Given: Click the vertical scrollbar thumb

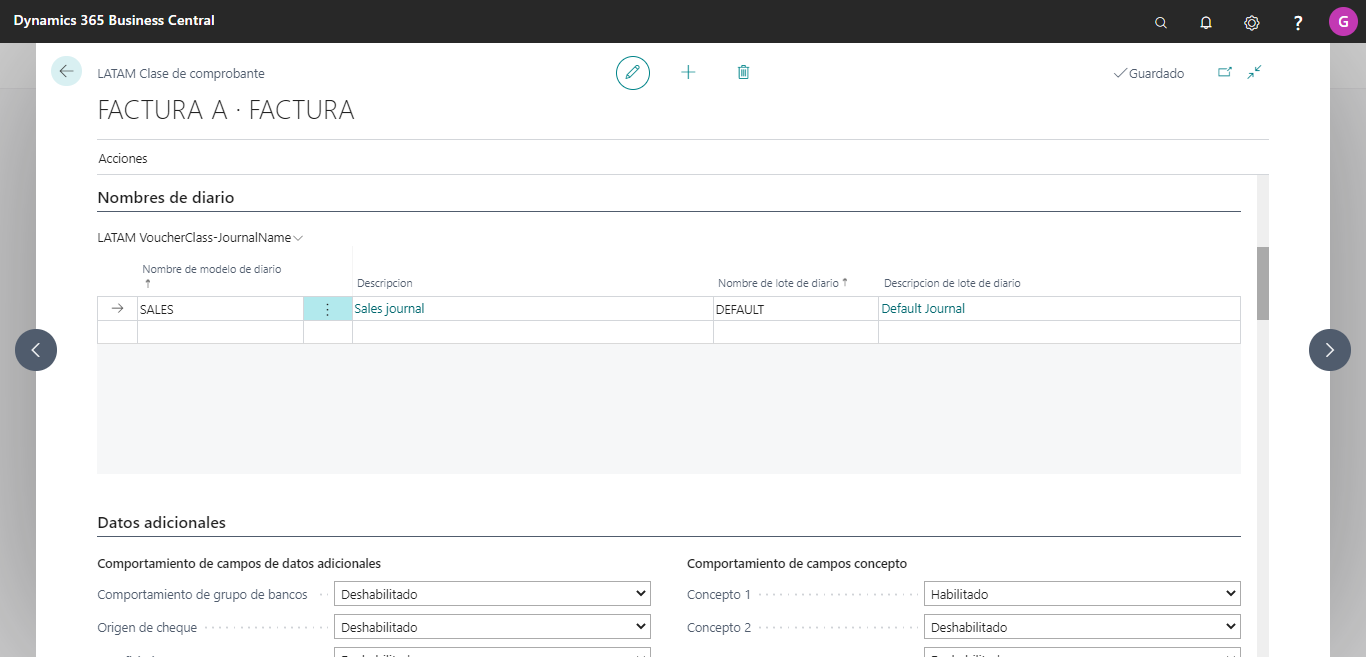Looking at the screenshot, I should (x=1262, y=283).
